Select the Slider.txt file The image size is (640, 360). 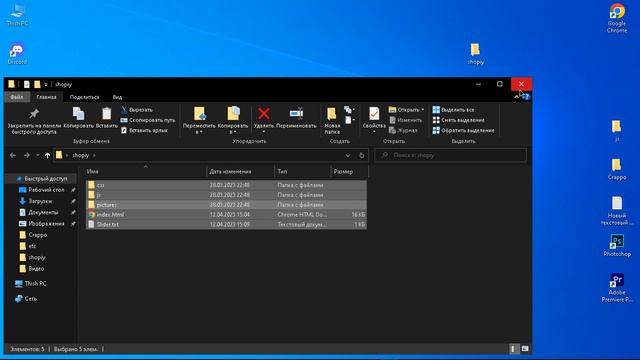pyautogui.click(x=226, y=224)
